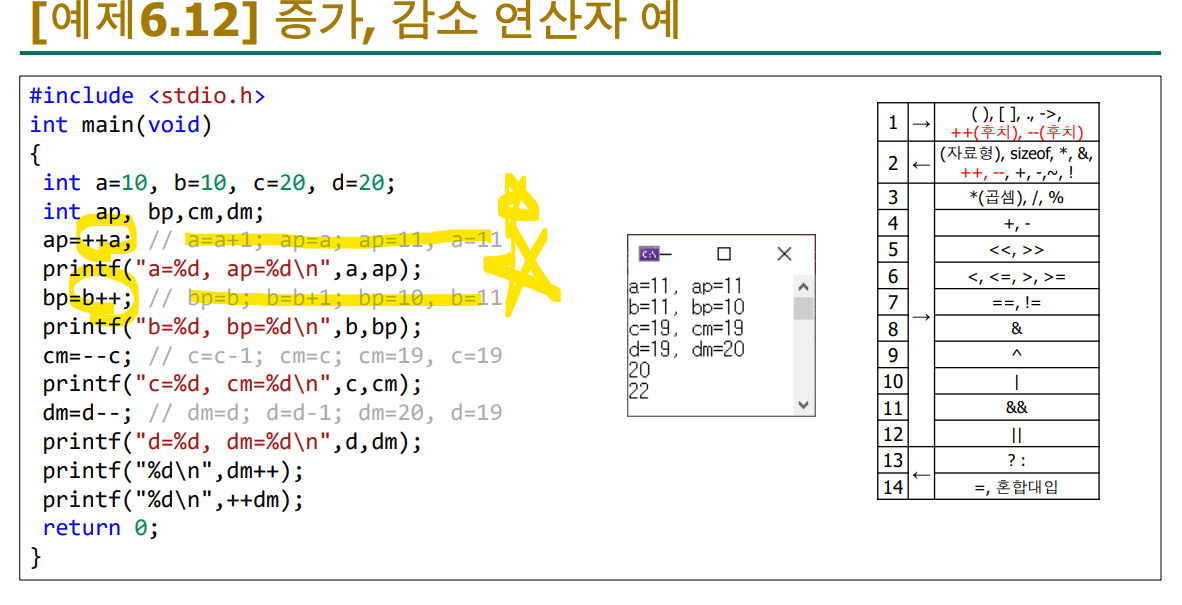
Task: Click the row number '1' in the table
Action: (x=893, y=123)
